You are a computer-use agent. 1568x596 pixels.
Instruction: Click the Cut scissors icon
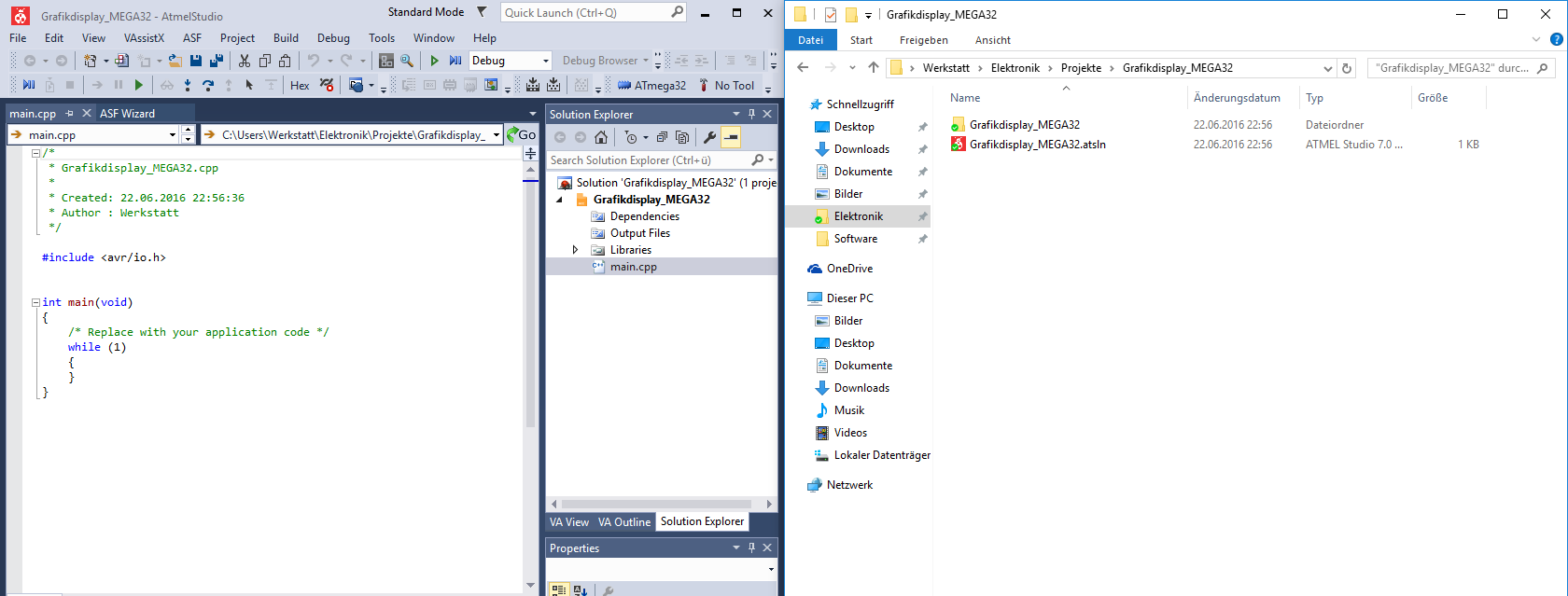coord(245,61)
